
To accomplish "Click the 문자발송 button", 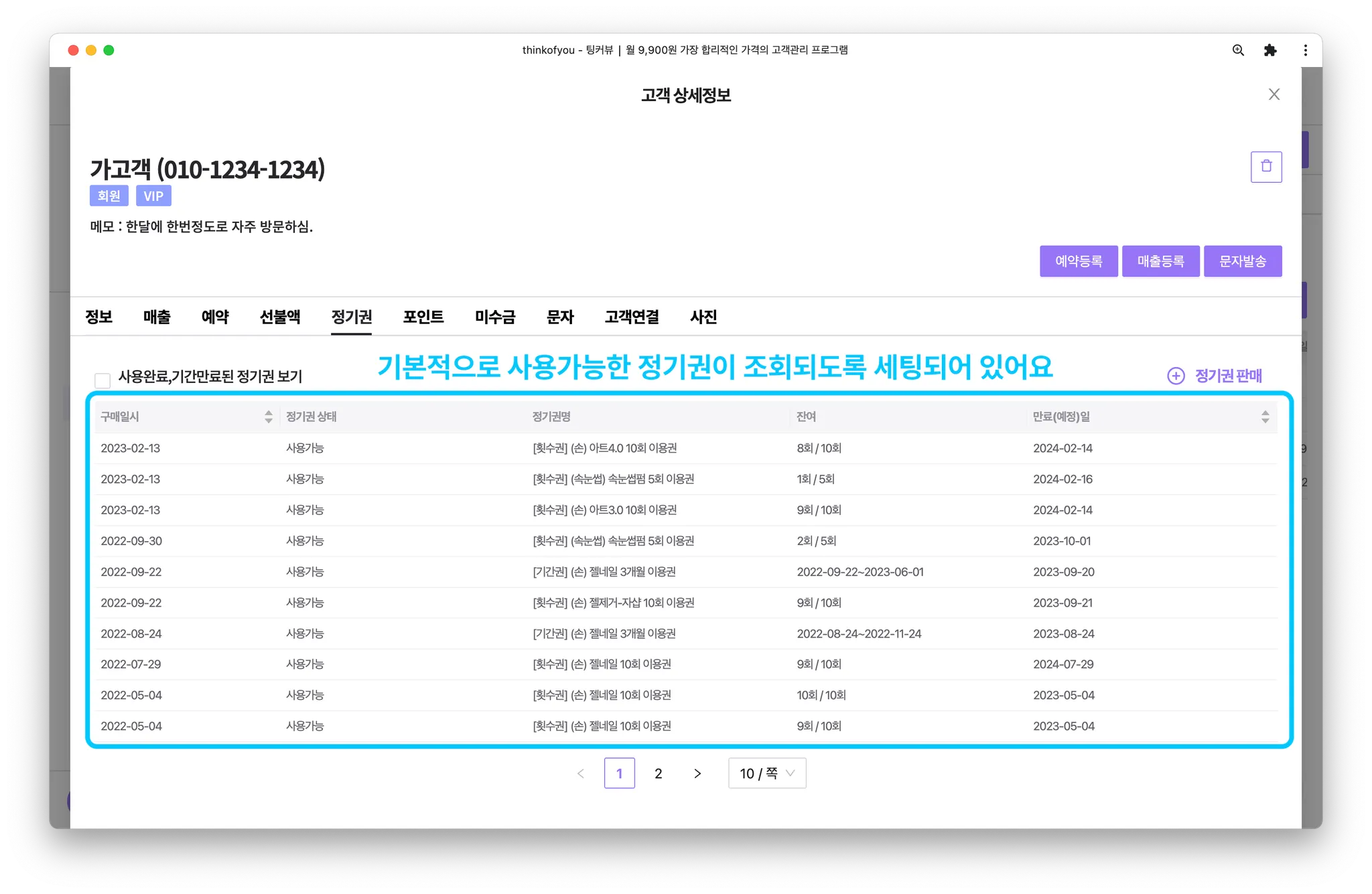I will [1242, 261].
